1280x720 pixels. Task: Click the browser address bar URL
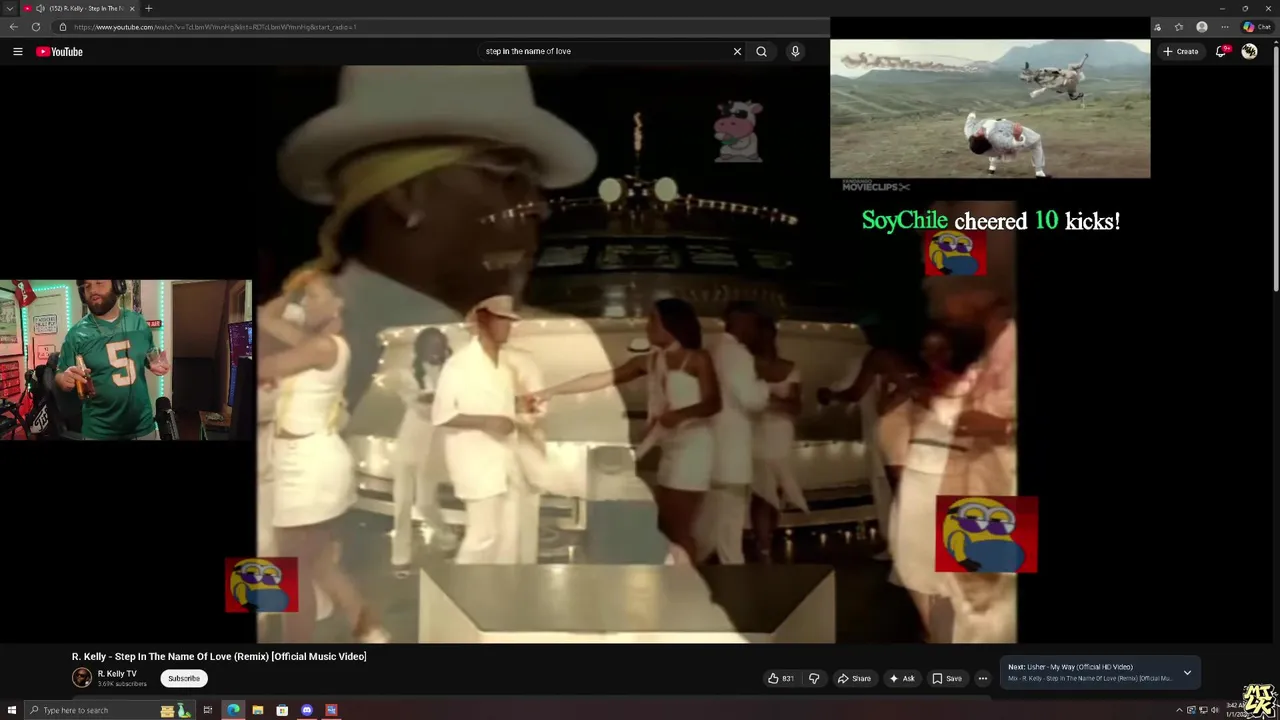click(215, 27)
